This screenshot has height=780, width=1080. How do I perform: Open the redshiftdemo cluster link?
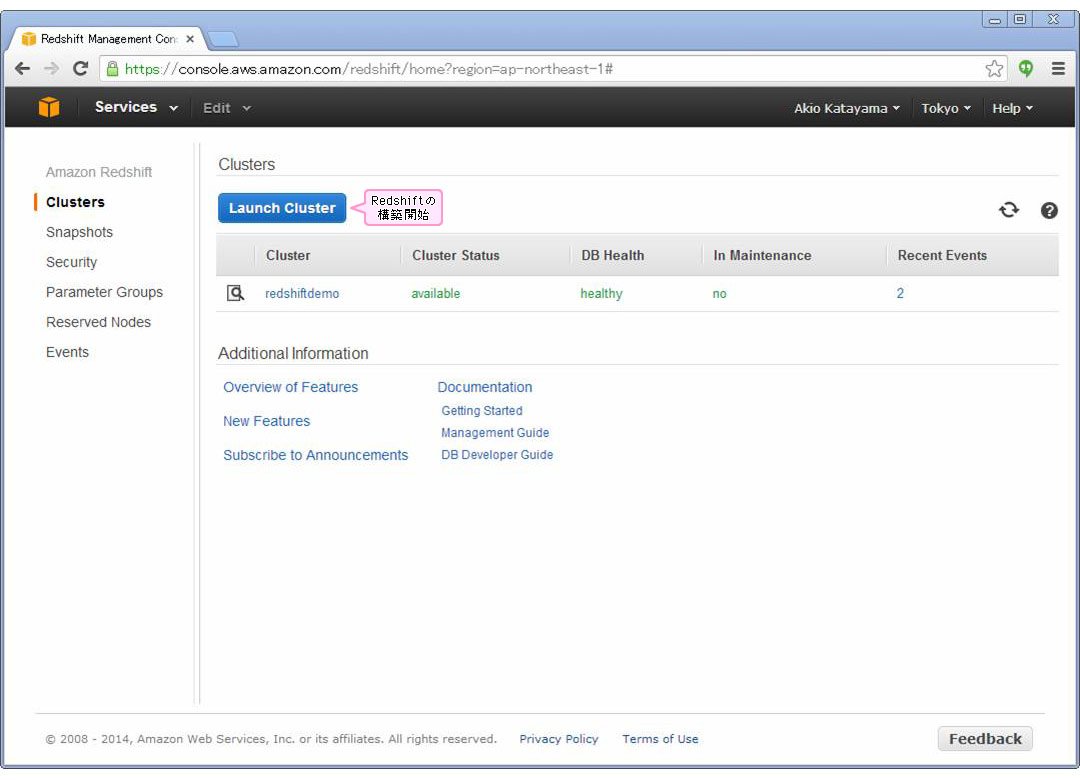pos(302,294)
